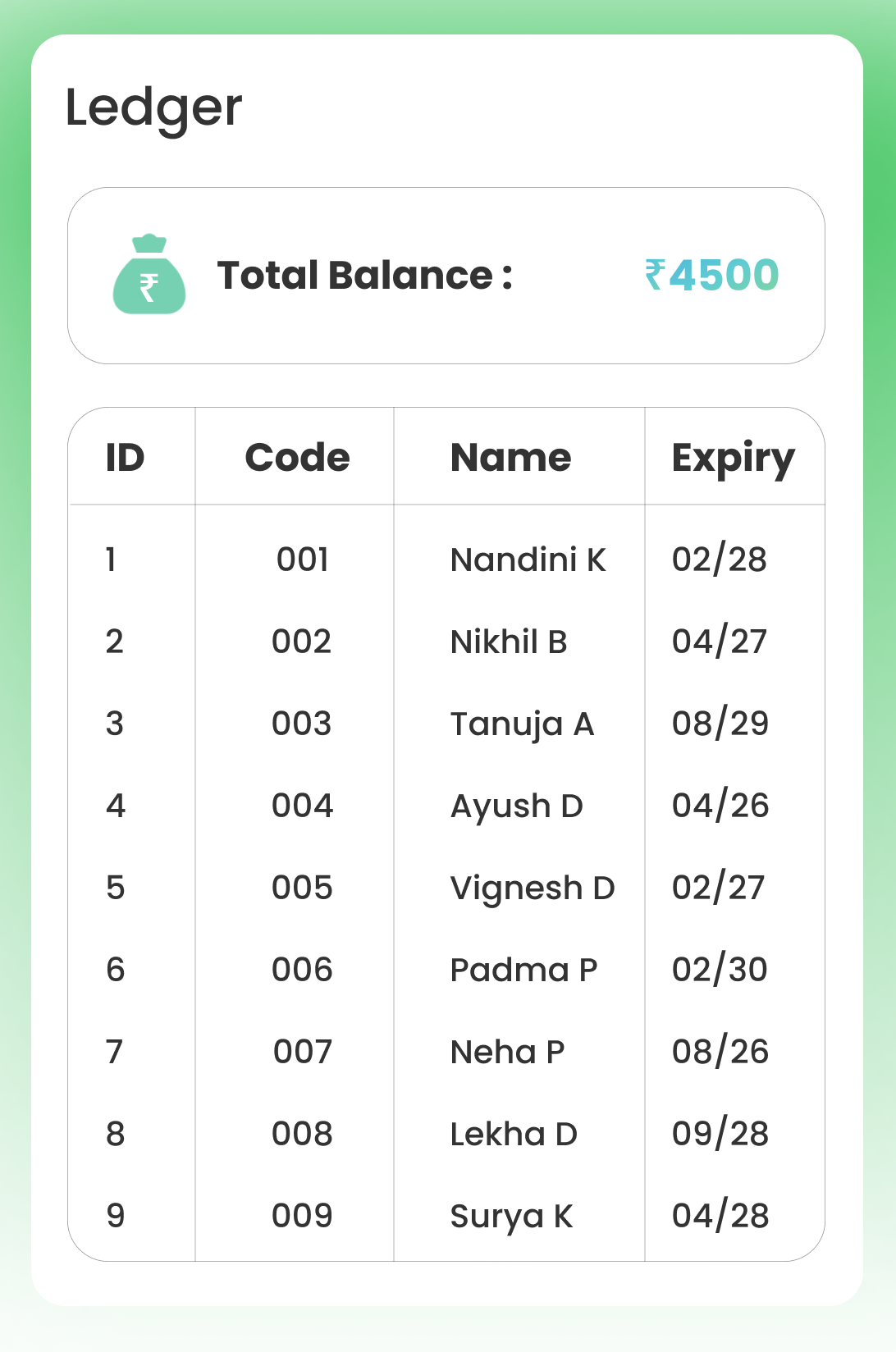The height and width of the screenshot is (1352, 896).
Task: Click the ID column header
Action: [x=126, y=458]
